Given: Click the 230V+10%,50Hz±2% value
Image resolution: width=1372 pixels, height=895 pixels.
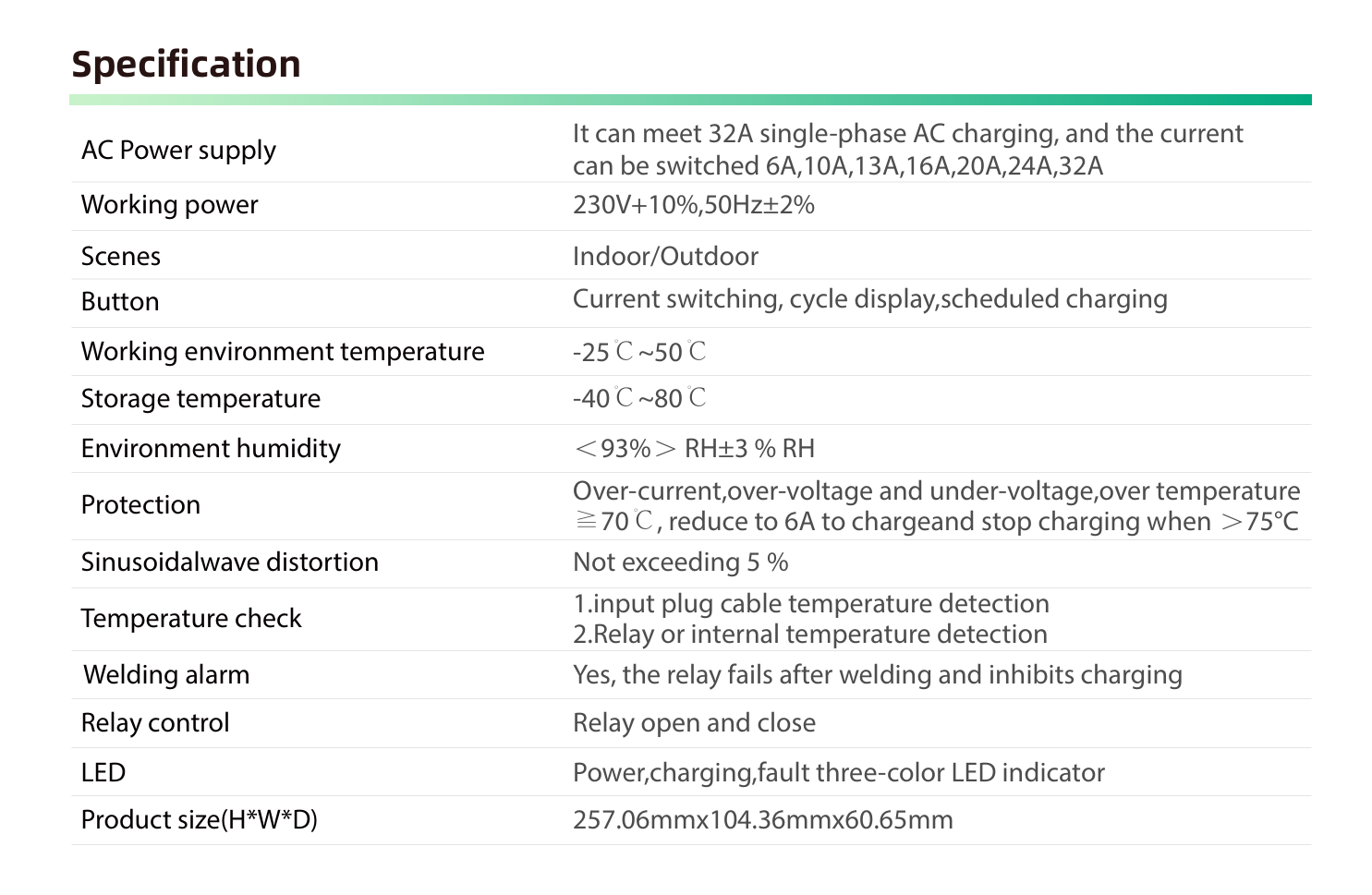Looking at the screenshot, I should (x=693, y=204).
